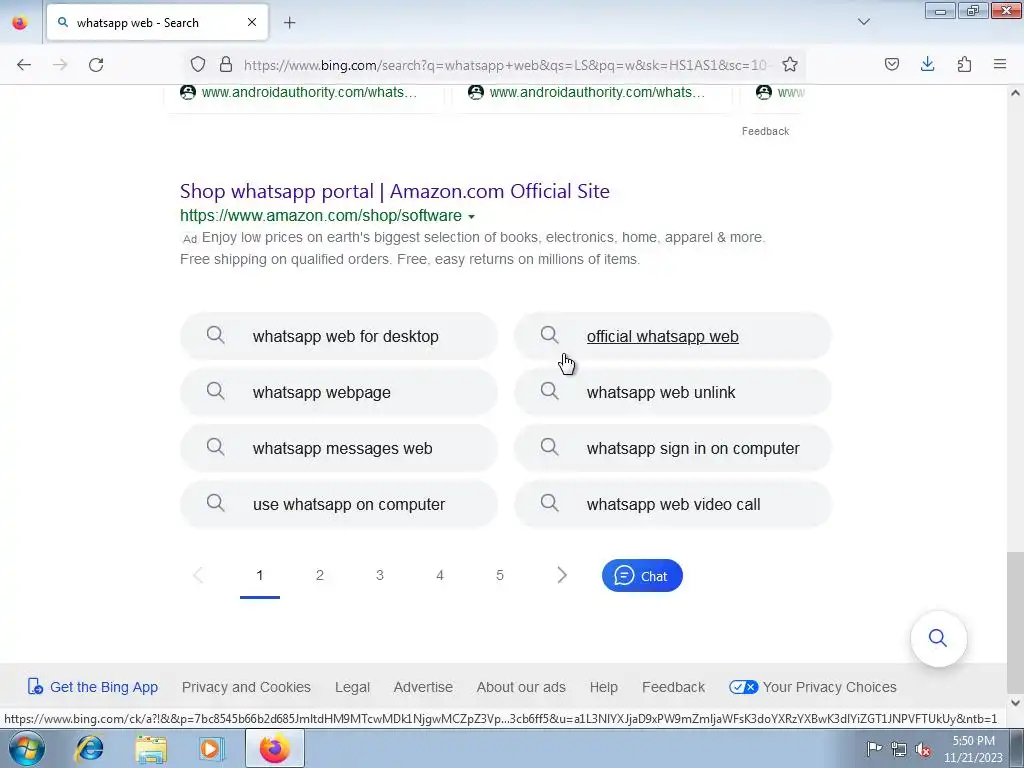Launch Internet Explorer from taskbar
The width and height of the screenshot is (1024, 768).
89,748
